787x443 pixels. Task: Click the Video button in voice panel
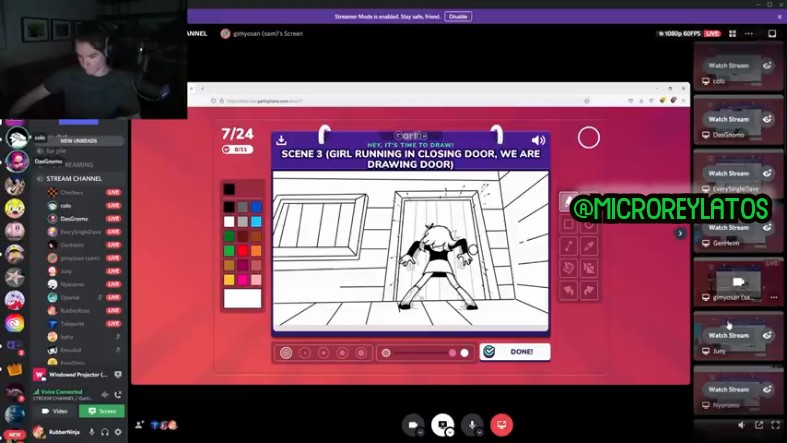click(x=55, y=411)
